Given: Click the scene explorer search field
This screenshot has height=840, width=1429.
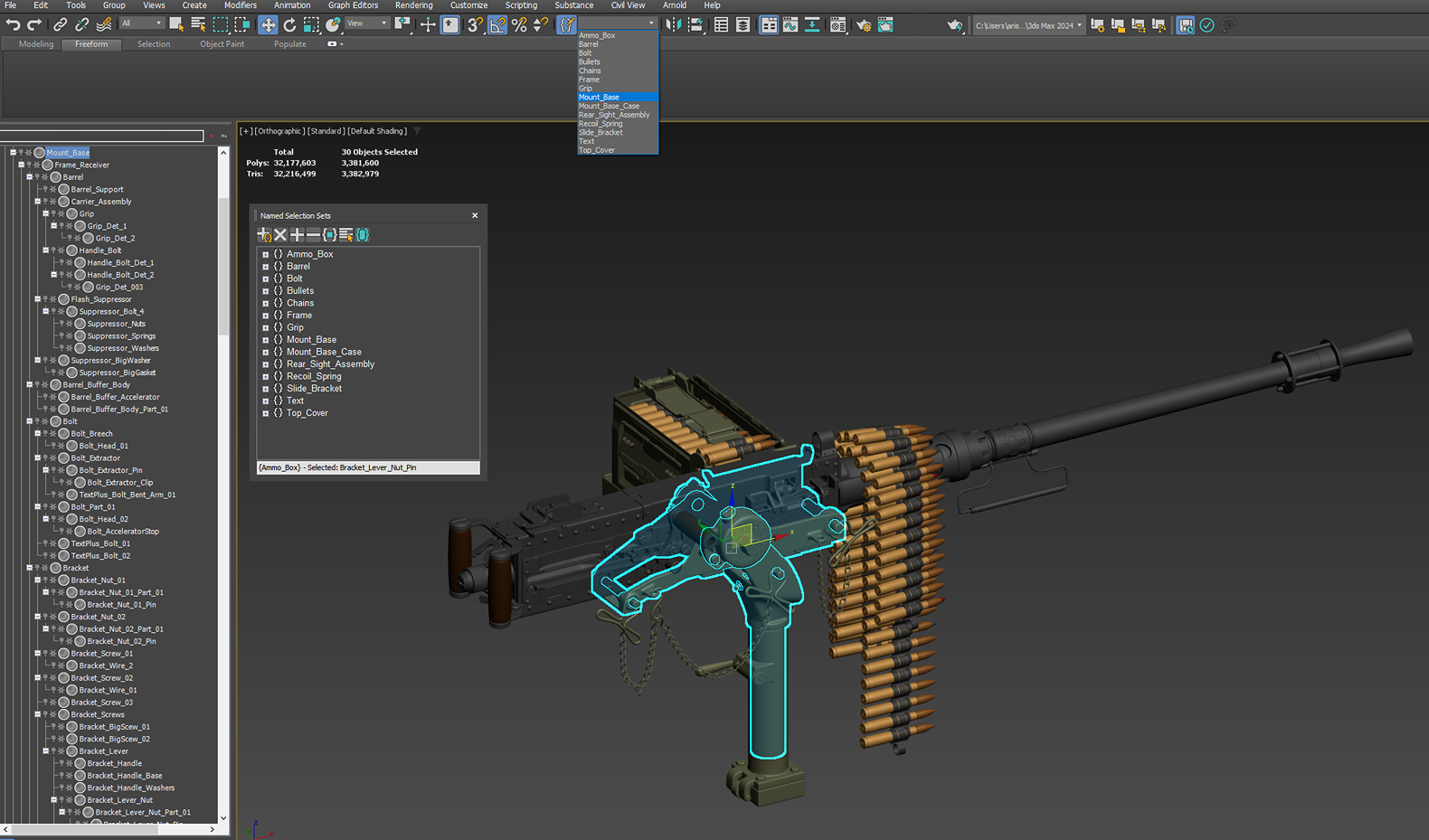Looking at the screenshot, I should tap(102, 137).
